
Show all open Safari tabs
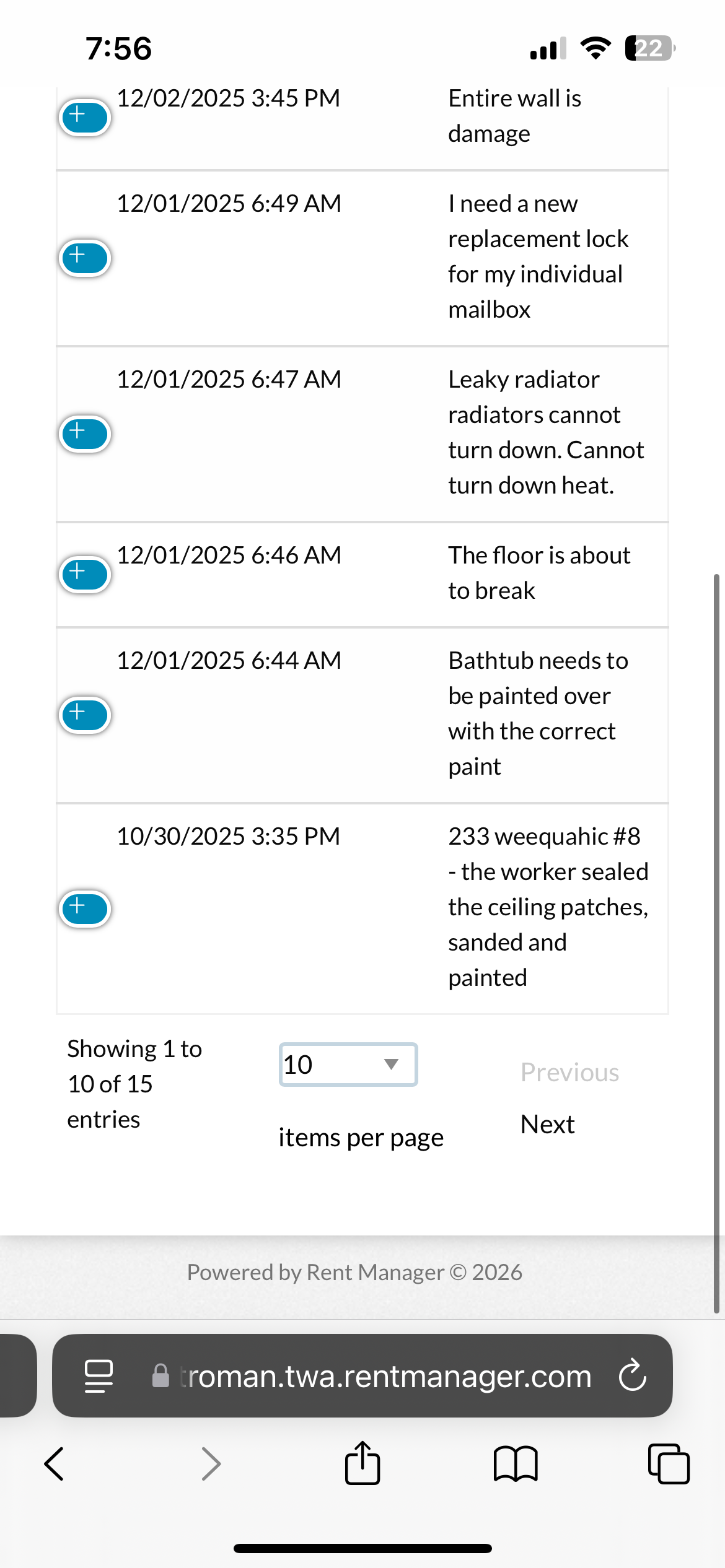click(669, 1464)
